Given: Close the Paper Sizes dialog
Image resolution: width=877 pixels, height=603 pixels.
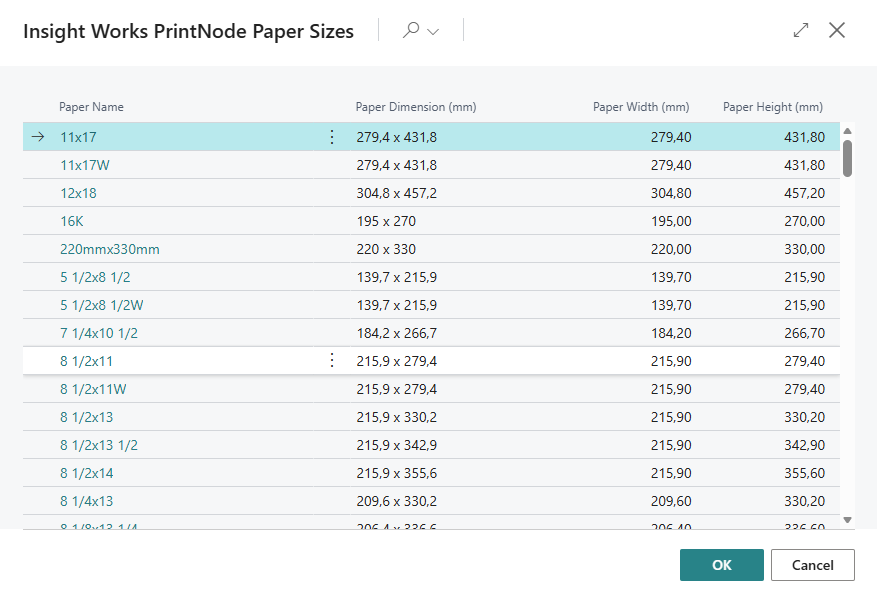Looking at the screenshot, I should click(x=837, y=30).
